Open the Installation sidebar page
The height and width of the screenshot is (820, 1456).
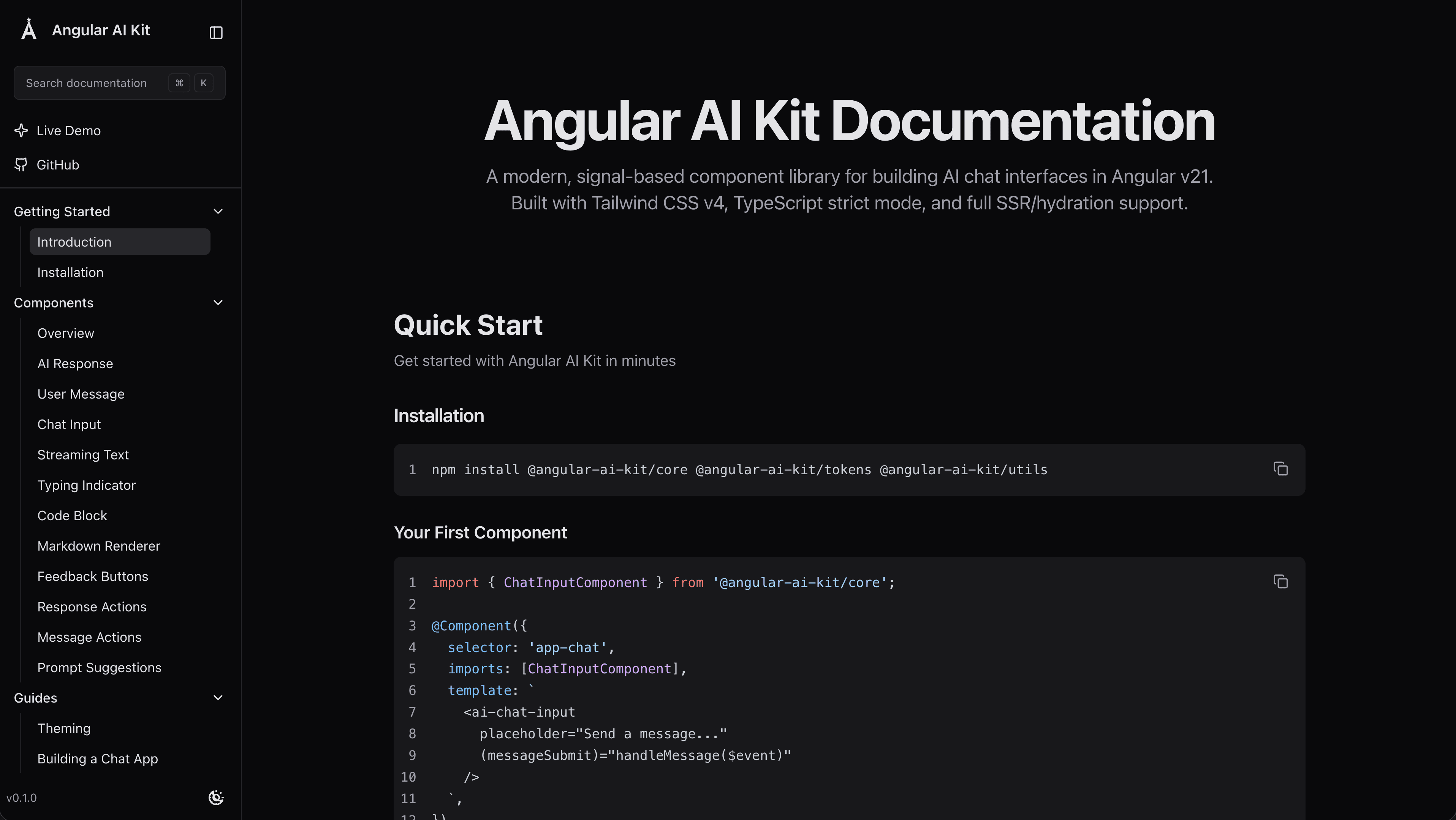coord(70,272)
